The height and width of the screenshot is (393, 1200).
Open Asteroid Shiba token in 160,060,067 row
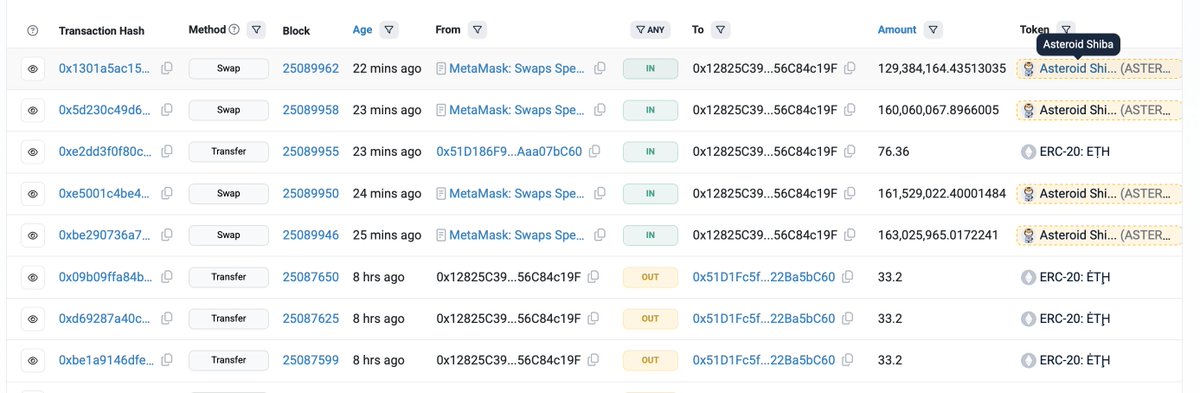pos(1078,110)
